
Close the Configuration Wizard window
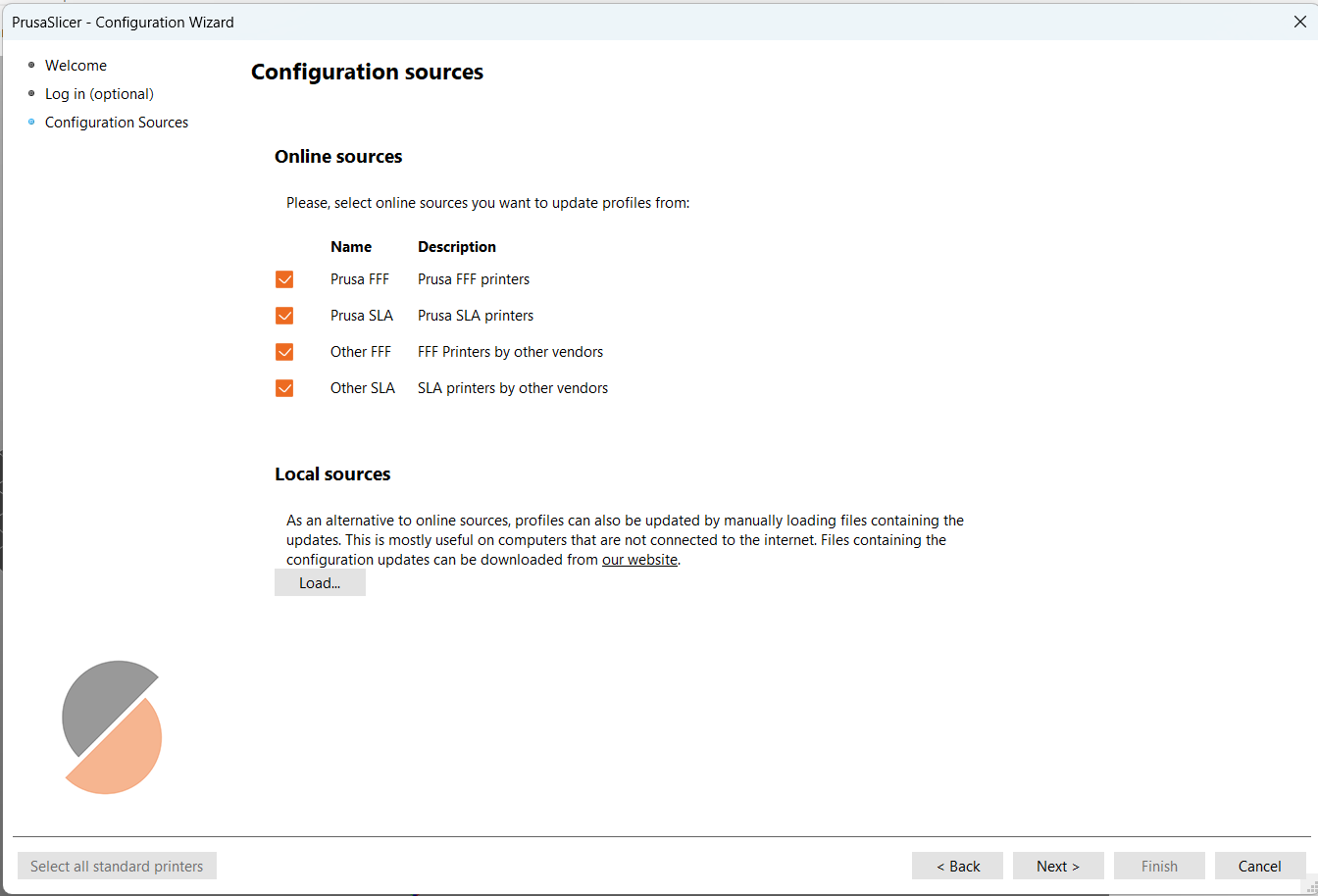point(1299,22)
